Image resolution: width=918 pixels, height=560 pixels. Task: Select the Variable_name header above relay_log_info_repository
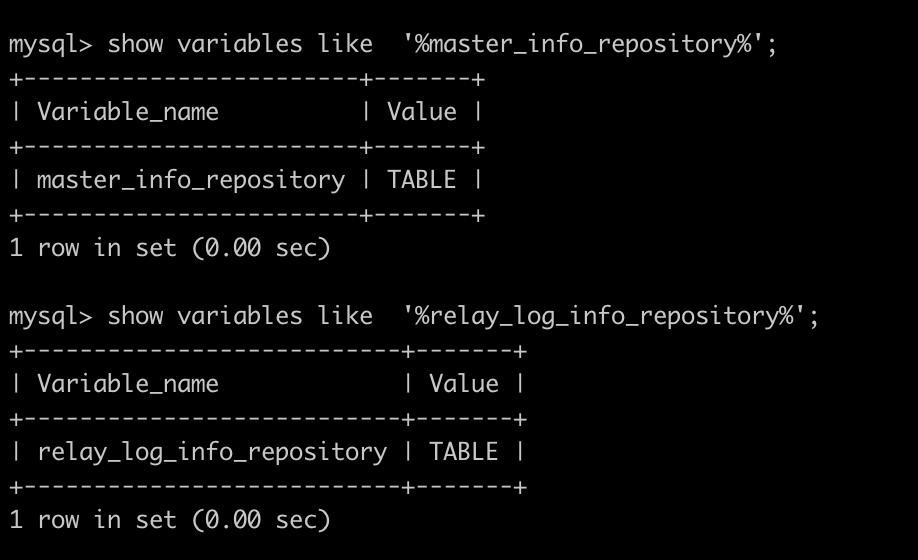(x=127, y=384)
